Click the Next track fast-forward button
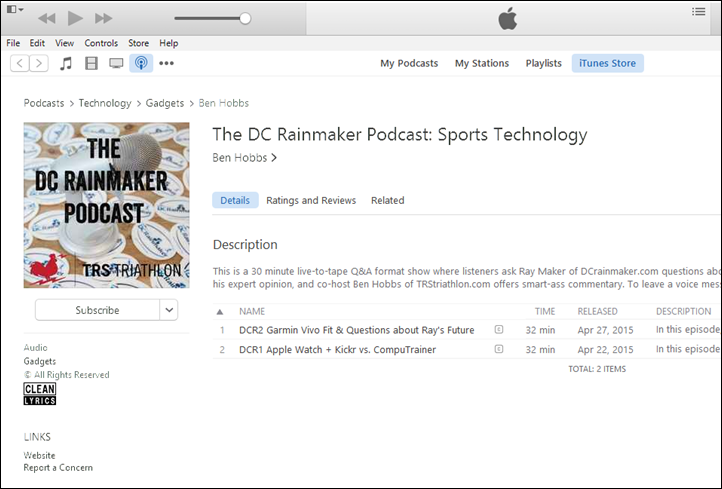The width and height of the screenshot is (722, 489). coord(104,18)
